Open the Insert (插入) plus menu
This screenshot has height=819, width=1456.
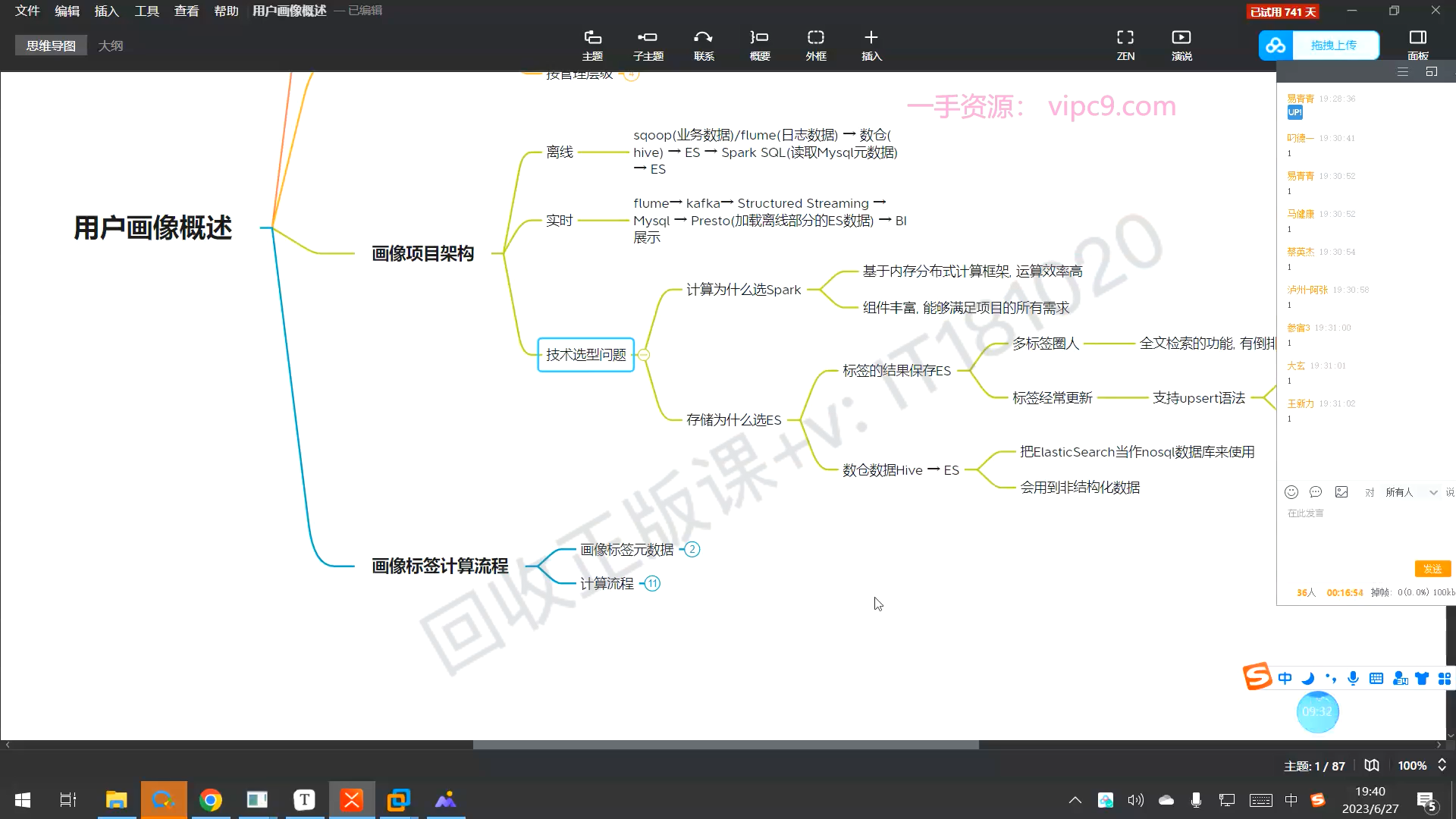click(x=871, y=45)
